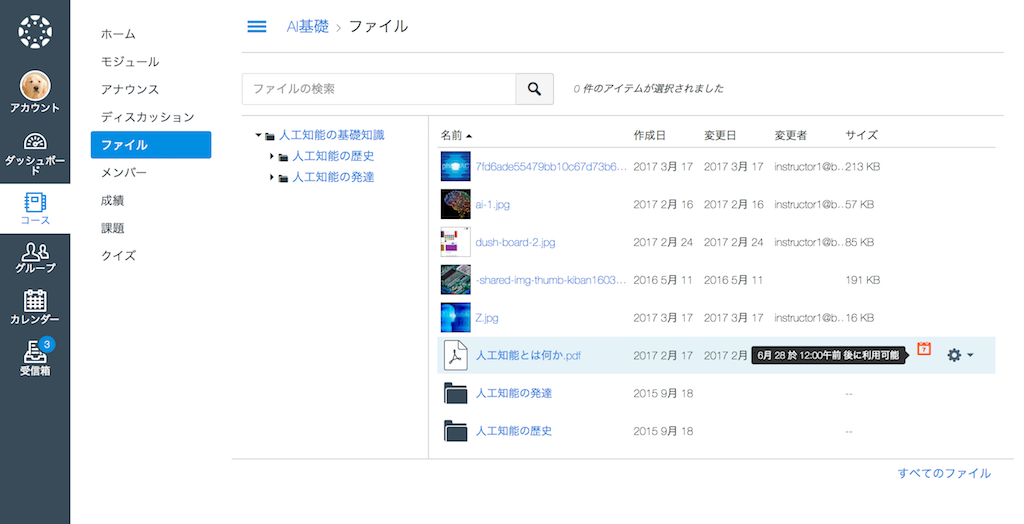This screenshot has height=524, width=1024.
Task: Click すべてのファイル link
Action: coord(944,474)
